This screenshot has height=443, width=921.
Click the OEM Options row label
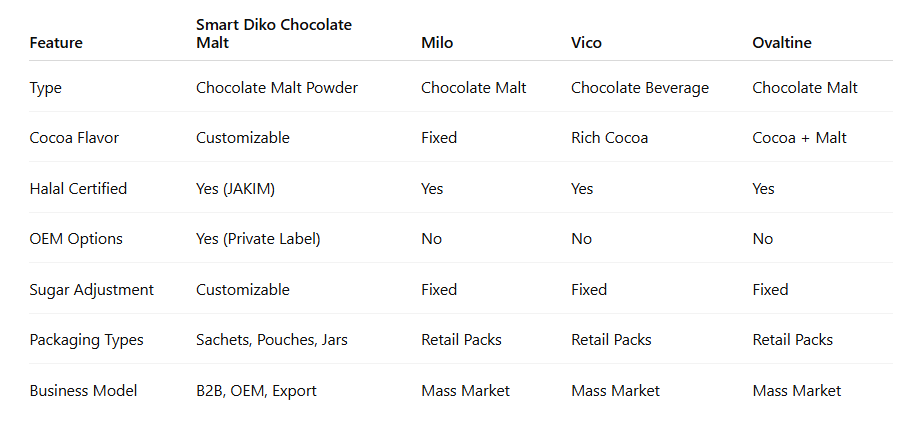click(76, 239)
